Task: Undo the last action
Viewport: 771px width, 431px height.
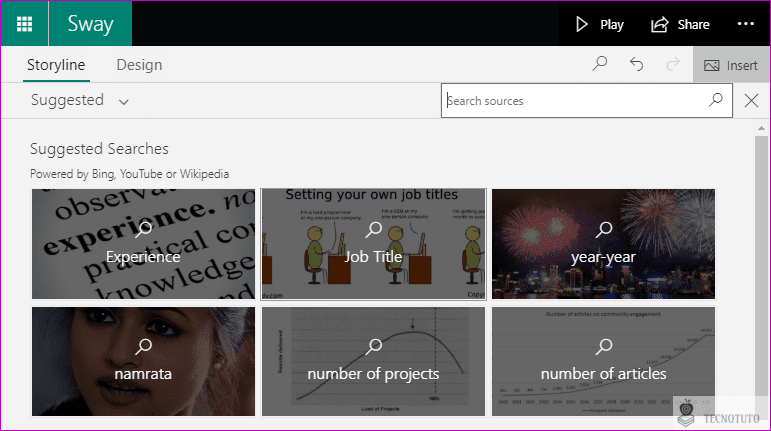Action: (636, 64)
